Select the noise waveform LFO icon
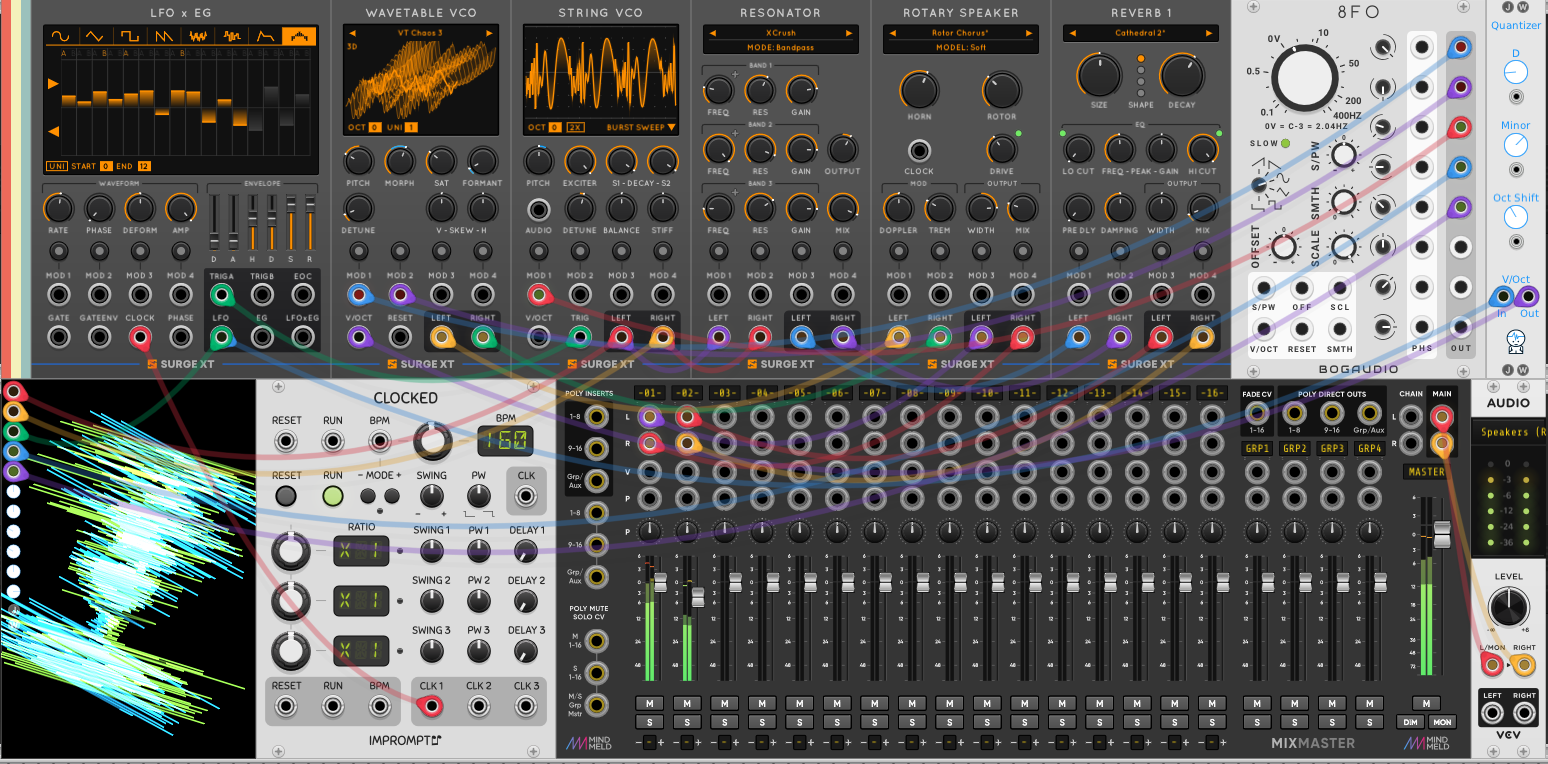The width and height of the screenshot is (1548, 764). 197,35
